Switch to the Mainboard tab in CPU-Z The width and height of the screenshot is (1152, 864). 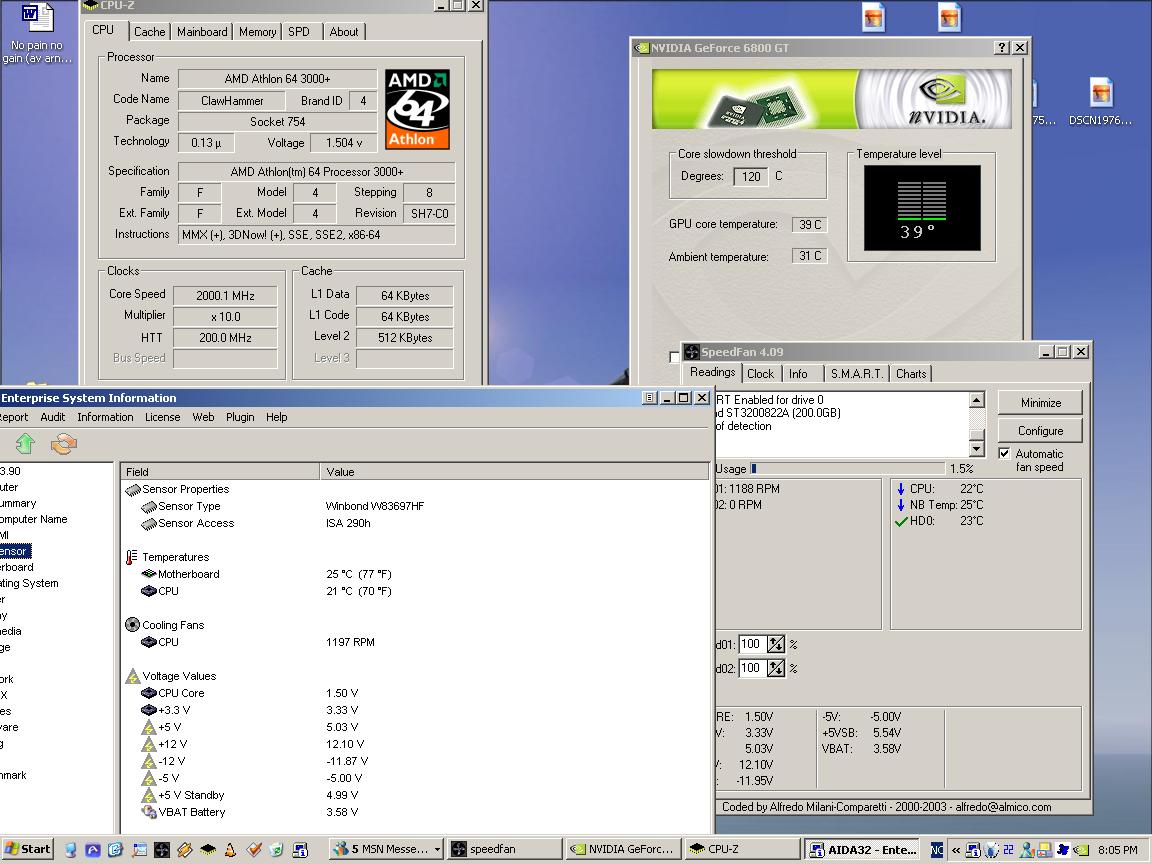tap(202, 32)
